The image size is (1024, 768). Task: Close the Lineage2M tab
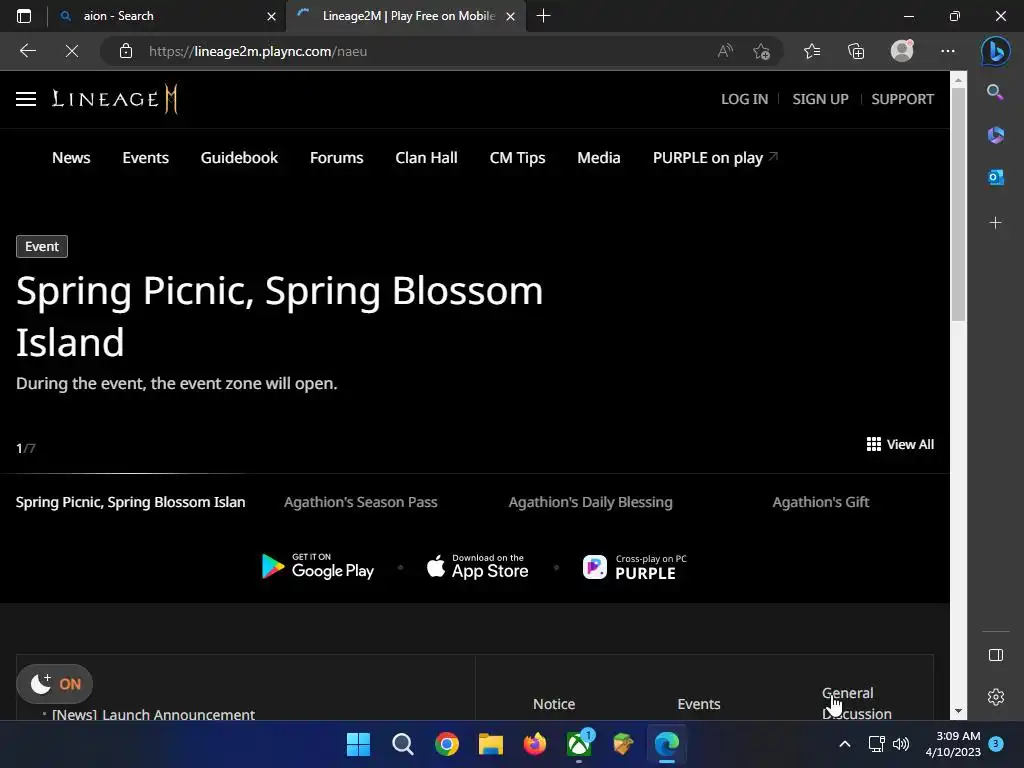(511, 16)
